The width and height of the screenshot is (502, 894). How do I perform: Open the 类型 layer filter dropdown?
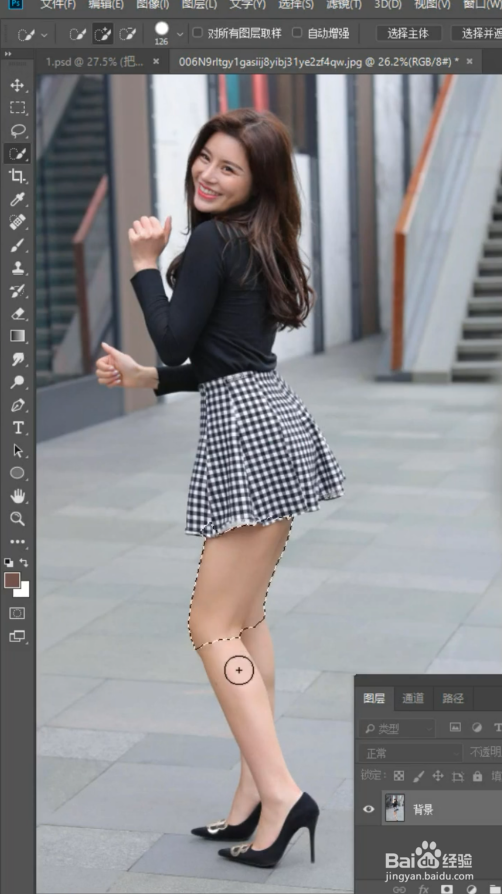(397, 728)
